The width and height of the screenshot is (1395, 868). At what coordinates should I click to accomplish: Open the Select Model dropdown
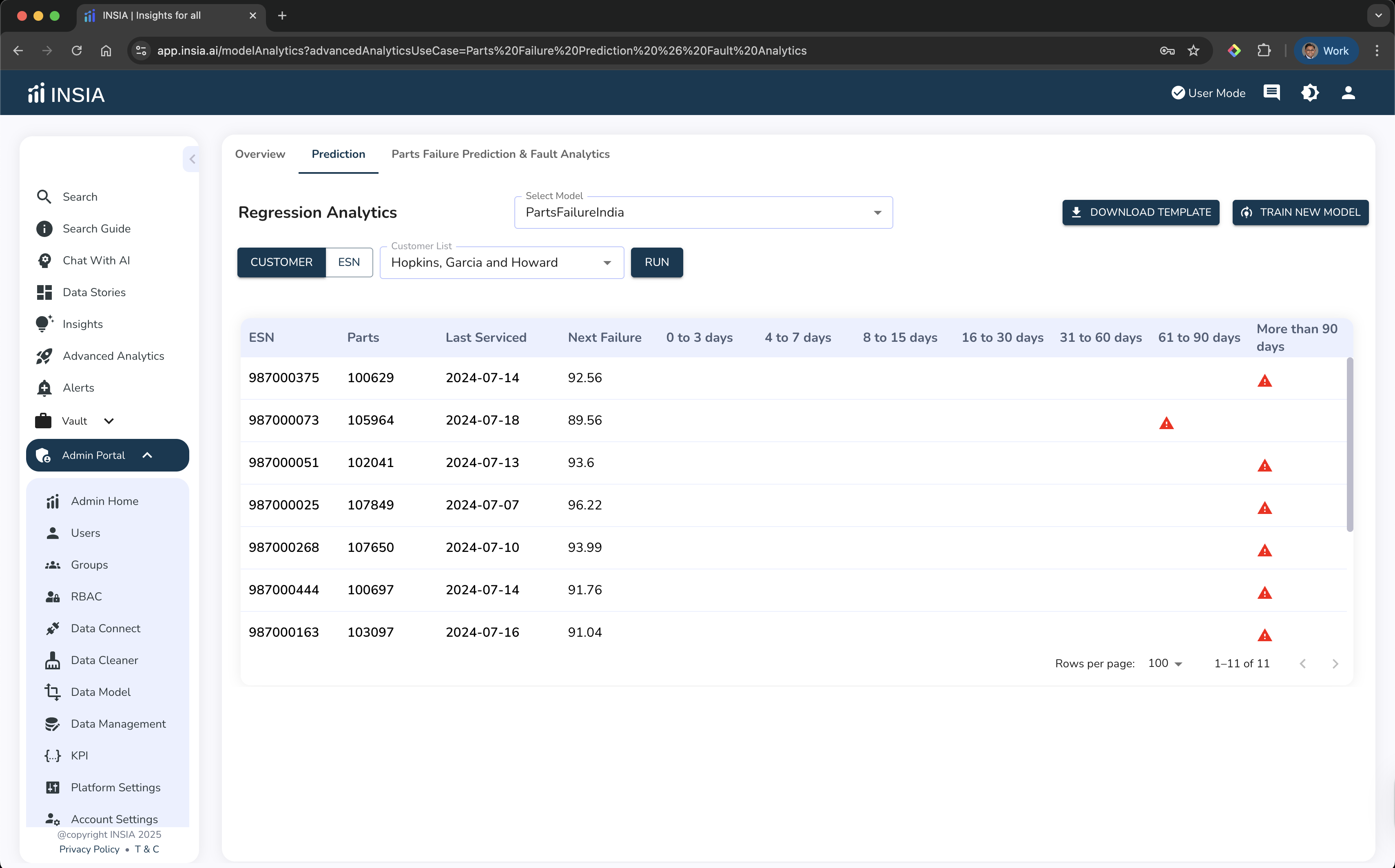[x=703, y=213]
